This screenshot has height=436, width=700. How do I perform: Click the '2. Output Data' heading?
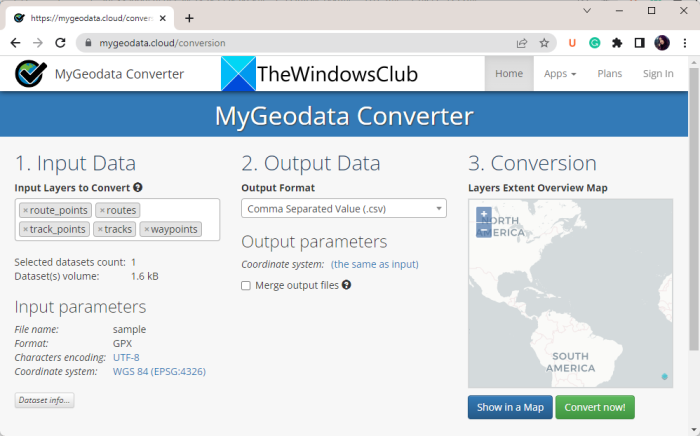click(311, 163)
